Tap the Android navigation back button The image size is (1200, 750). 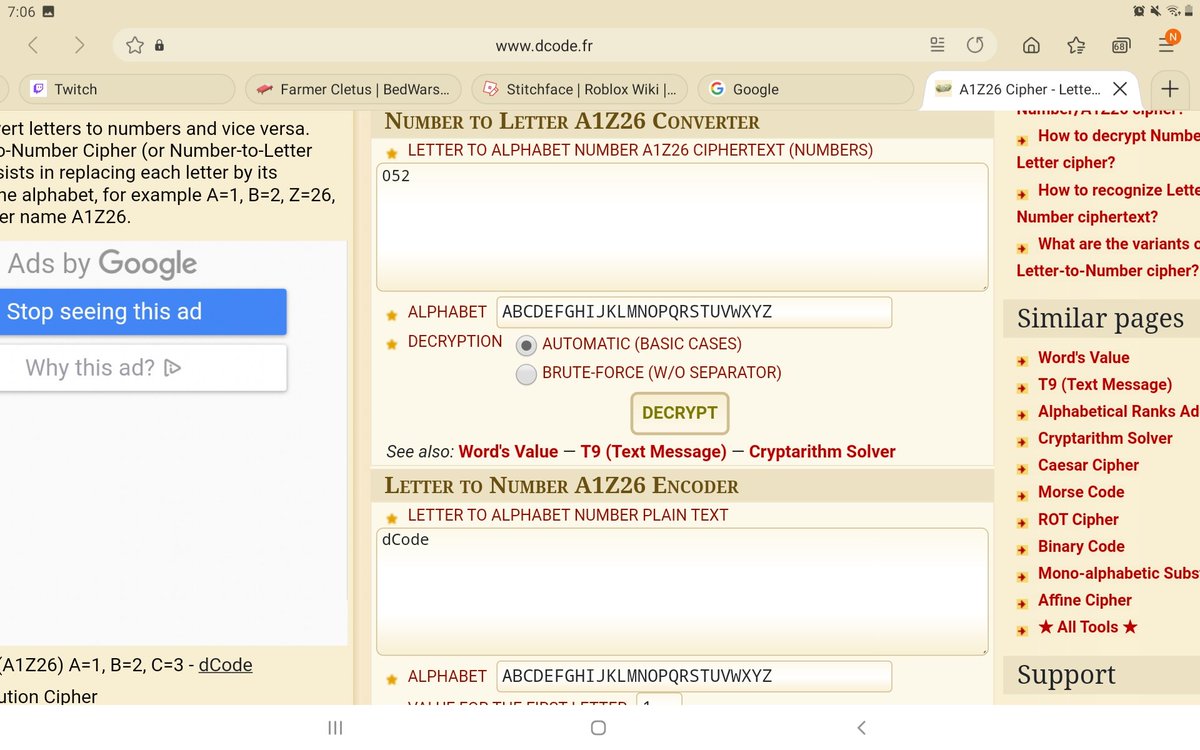point(861,728)
